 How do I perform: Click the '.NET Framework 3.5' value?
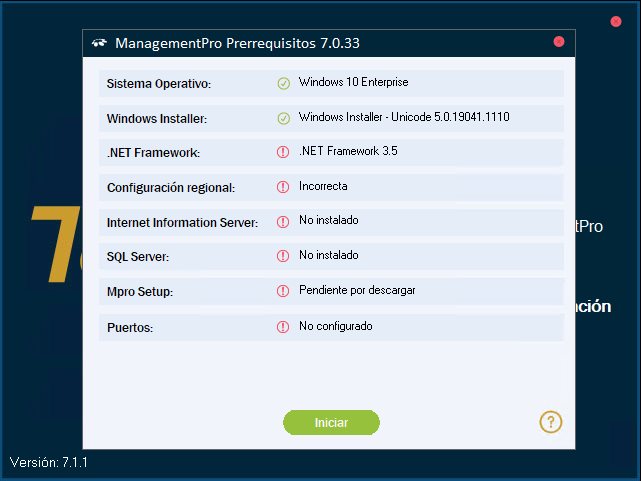click(x=348, y=151)
